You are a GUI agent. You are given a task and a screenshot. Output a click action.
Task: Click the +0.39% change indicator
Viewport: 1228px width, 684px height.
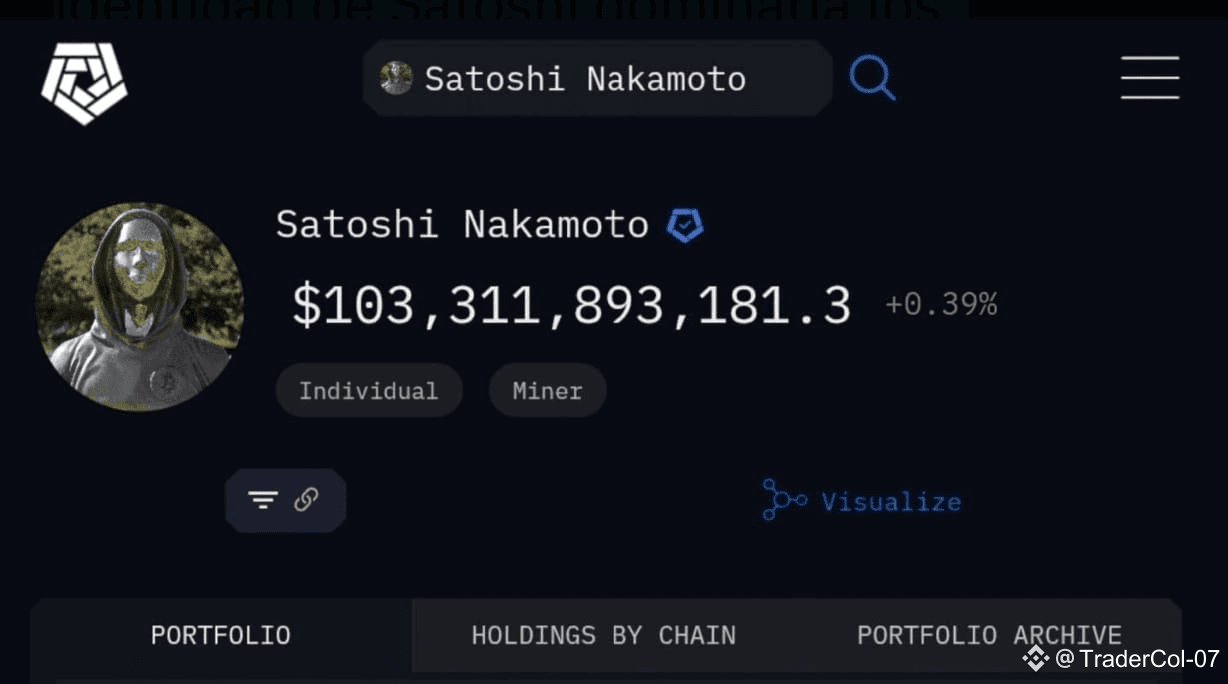939,303
